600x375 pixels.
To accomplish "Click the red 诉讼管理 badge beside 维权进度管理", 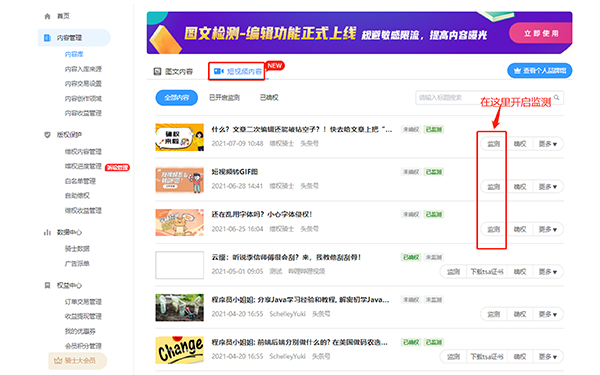I will coord(117,167).
